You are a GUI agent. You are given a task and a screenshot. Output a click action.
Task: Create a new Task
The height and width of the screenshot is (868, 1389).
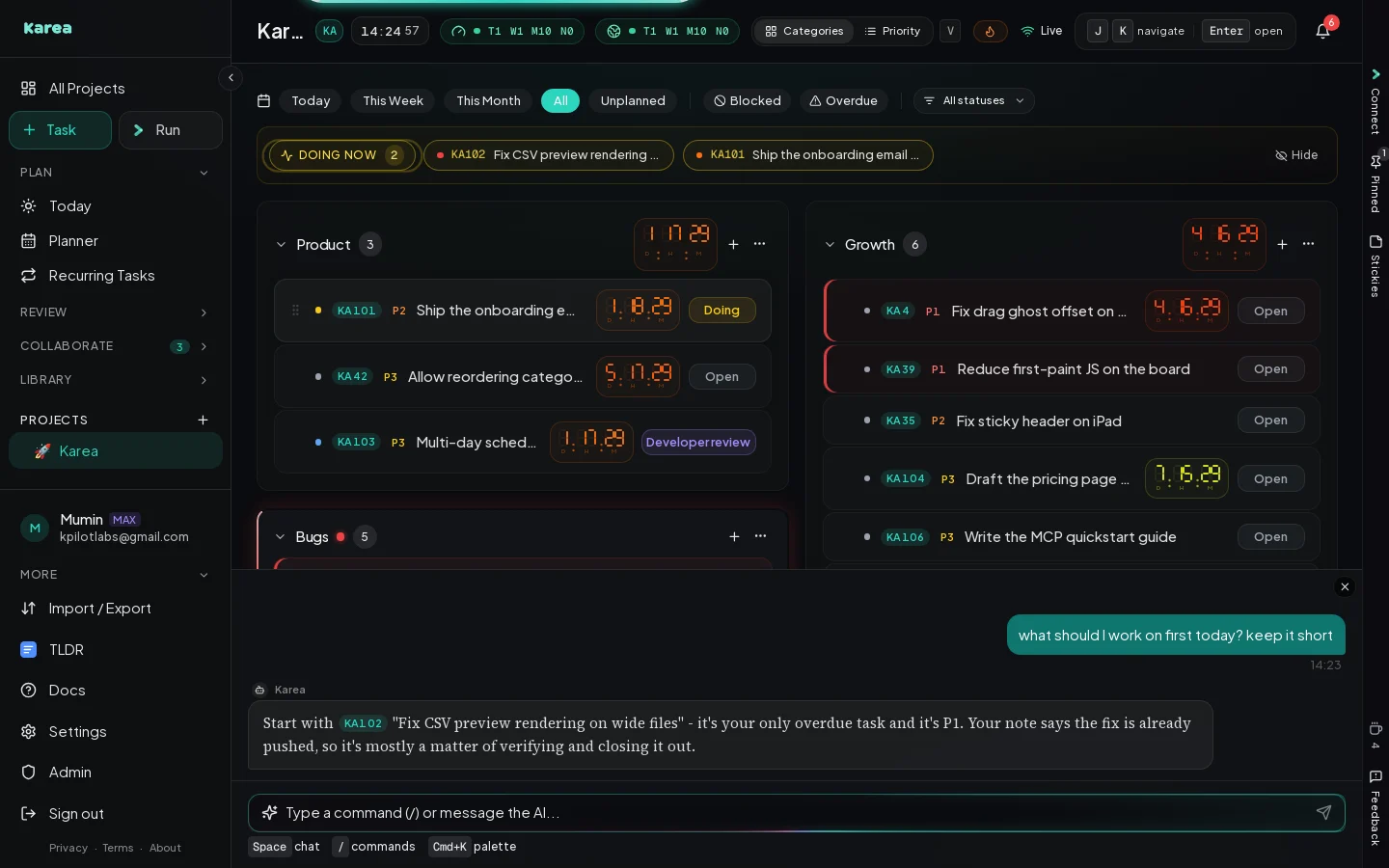60,130
